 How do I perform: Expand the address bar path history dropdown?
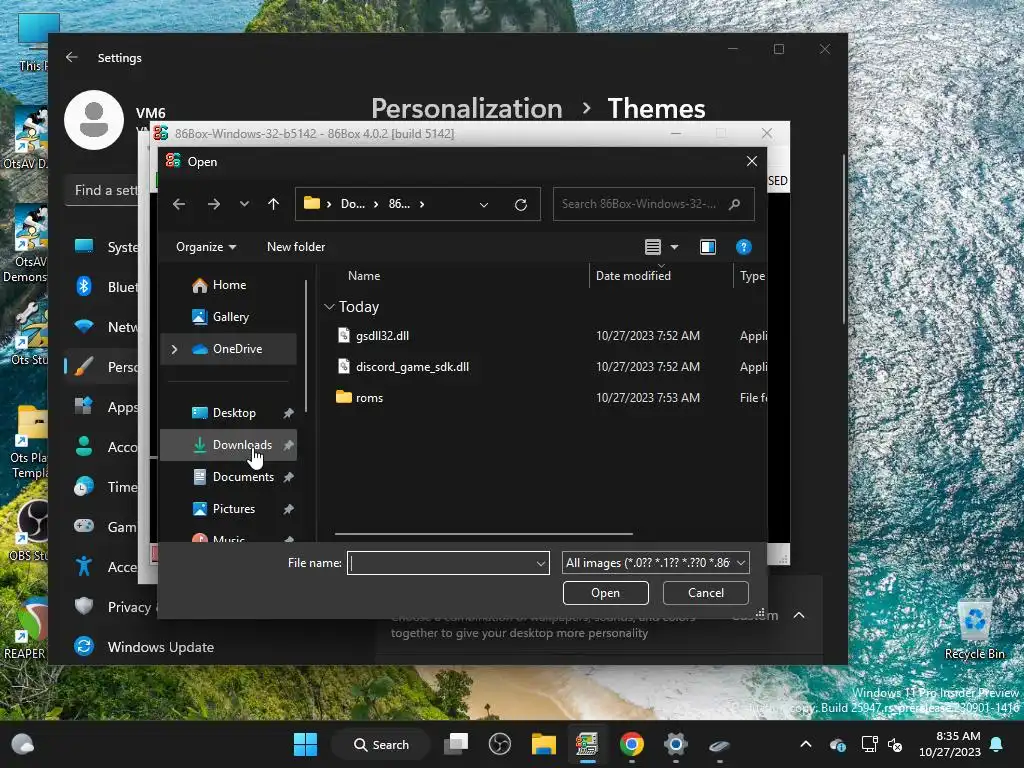pos(484,204)
